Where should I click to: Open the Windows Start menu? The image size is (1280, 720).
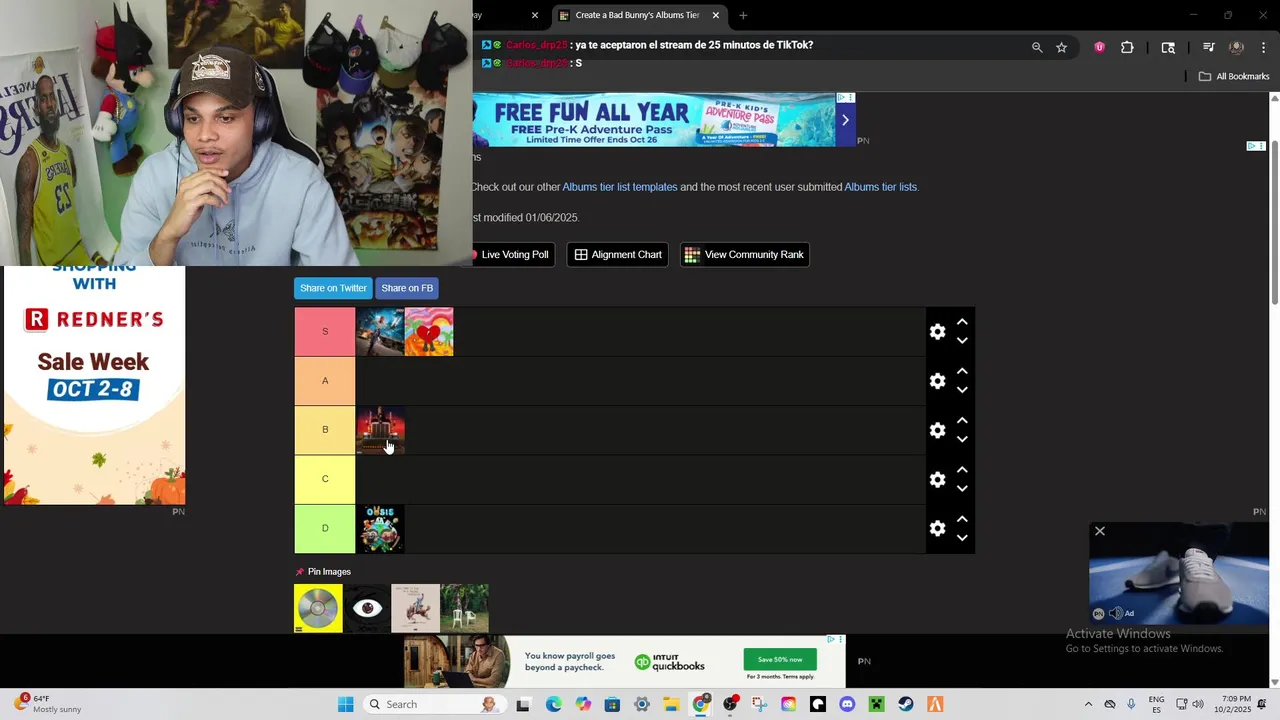click(x=346, y=704)
